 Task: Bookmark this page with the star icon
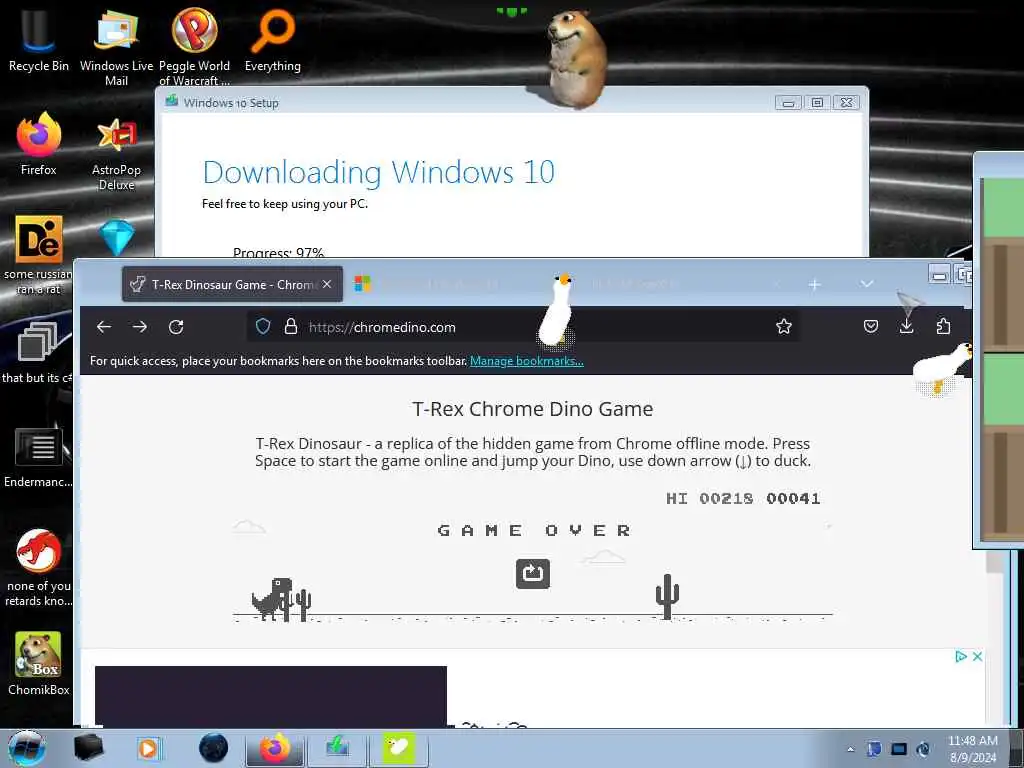[784, 327]
